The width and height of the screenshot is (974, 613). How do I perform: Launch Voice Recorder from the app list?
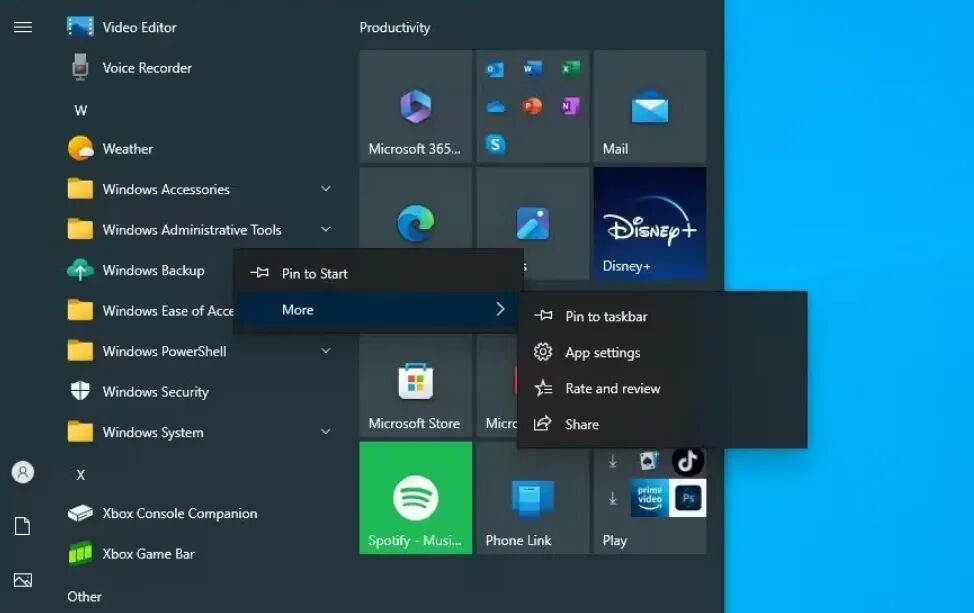pos(130,68)
